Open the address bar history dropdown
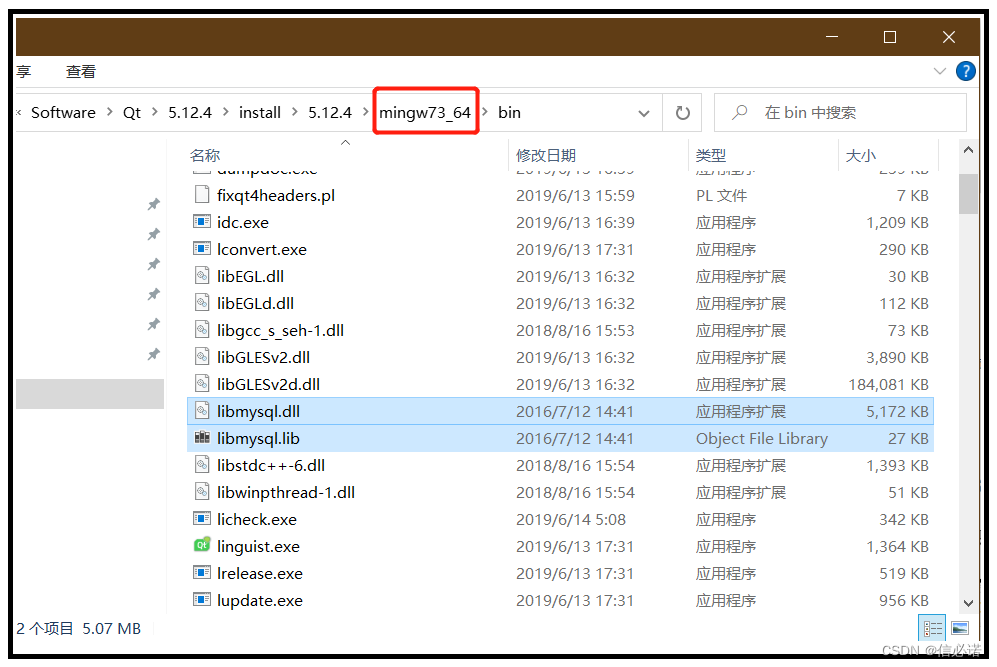Image resolution: width=997 pixels, height=667 pixels. point(643,113)
